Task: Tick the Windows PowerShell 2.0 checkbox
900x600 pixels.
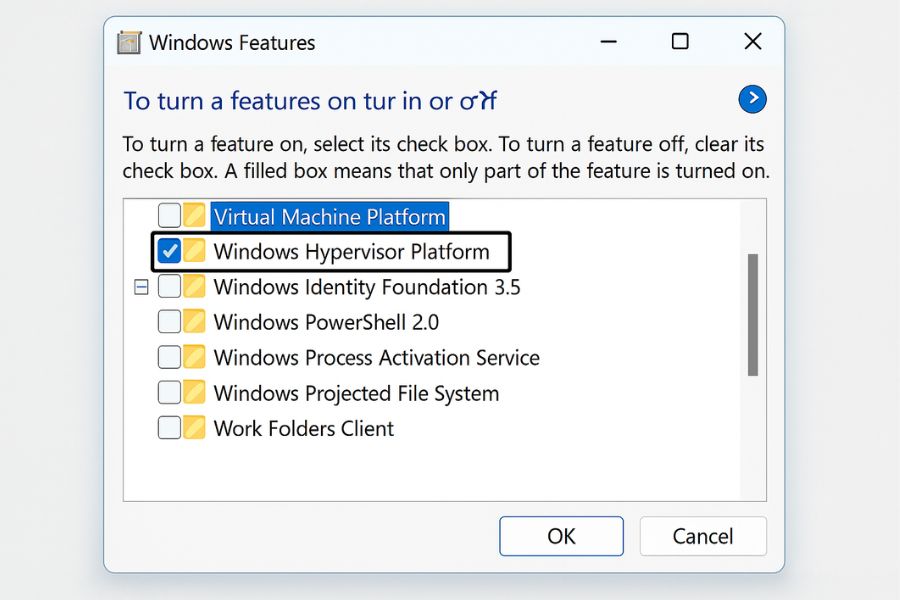Action: (x=169, y=322)
